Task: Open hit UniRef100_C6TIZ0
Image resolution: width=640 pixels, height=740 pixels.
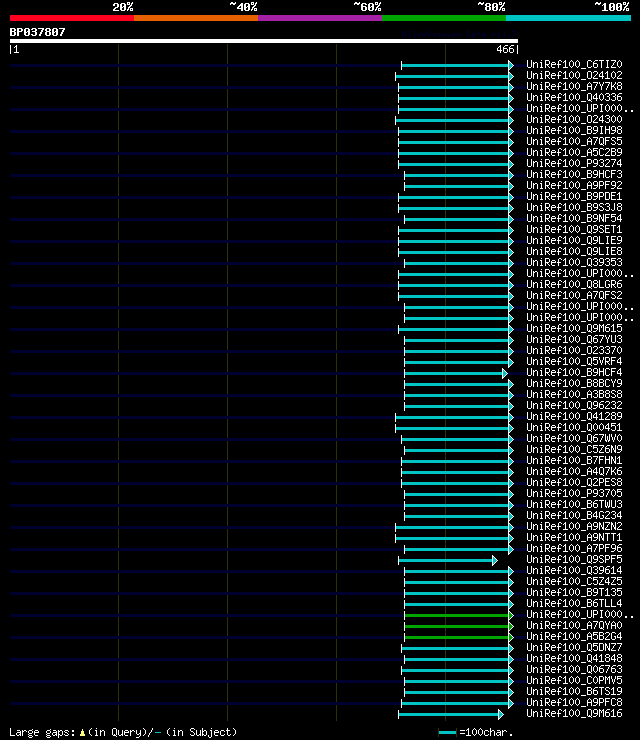Action: pyautogui.click(x=574, y=64)
